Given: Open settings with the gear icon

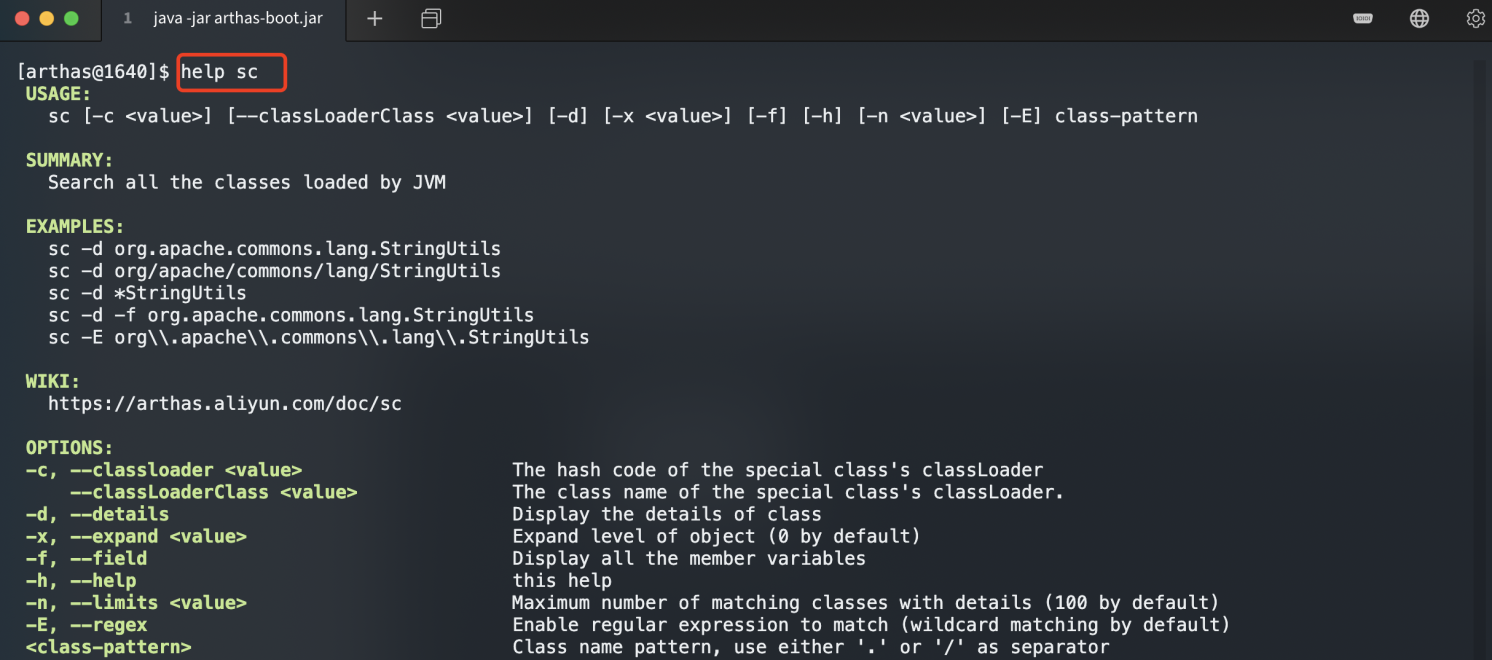Looking at the screenshot, I should pyautogui.click(x=1475, y=19).
